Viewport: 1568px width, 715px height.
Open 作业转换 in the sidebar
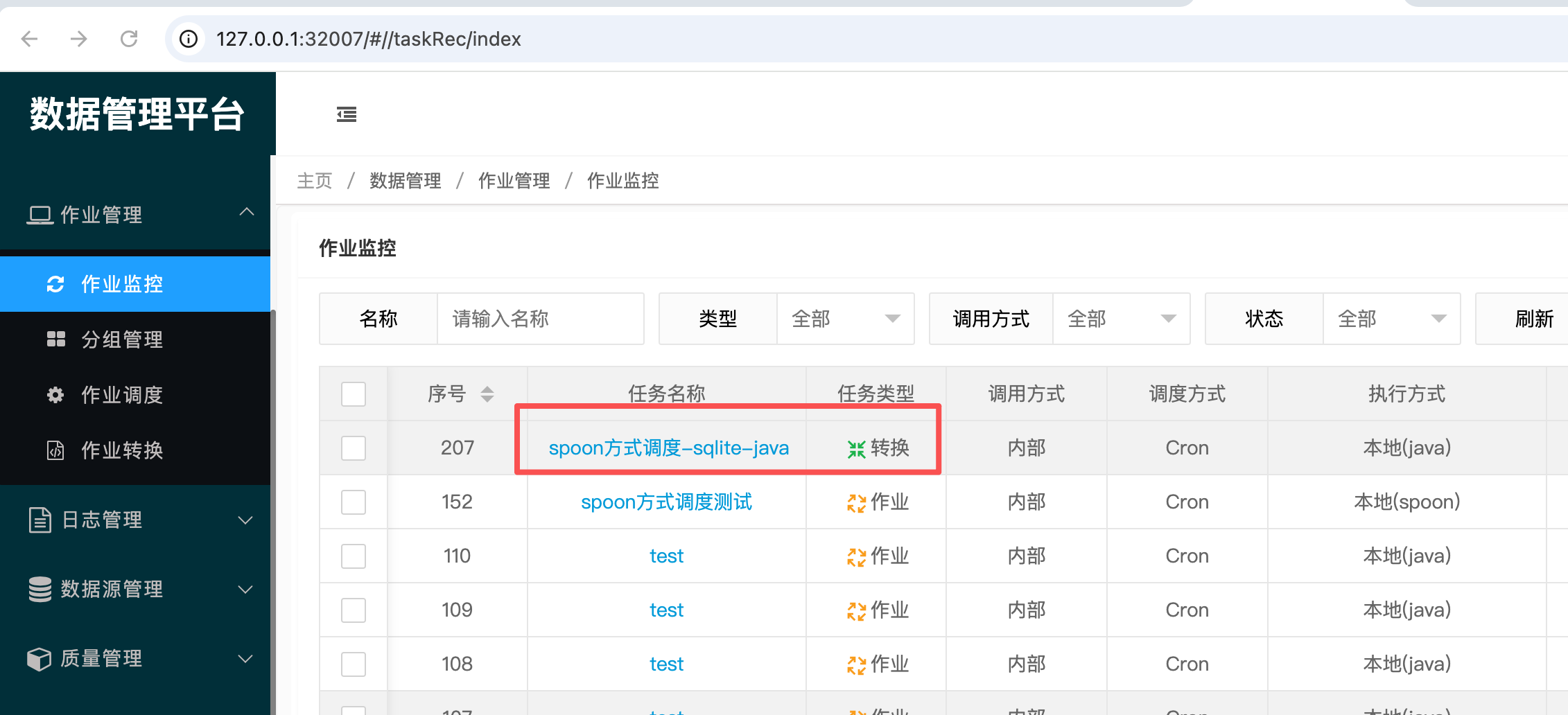135,450
